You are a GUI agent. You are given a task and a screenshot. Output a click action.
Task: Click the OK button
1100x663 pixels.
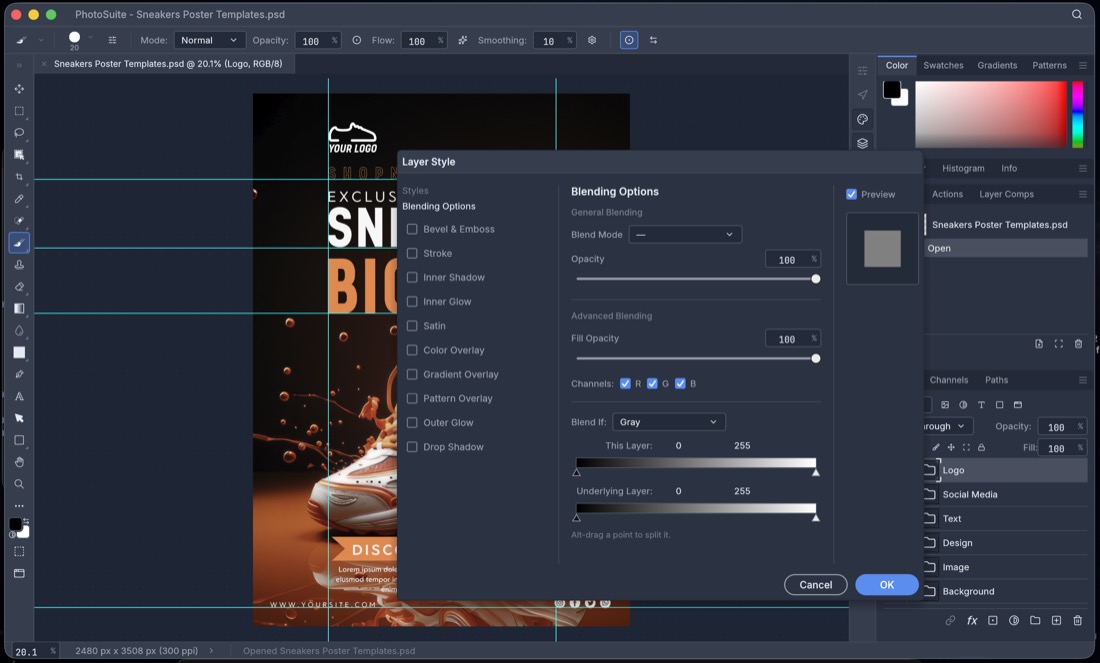pyautogui.click(x=887, y=584)
